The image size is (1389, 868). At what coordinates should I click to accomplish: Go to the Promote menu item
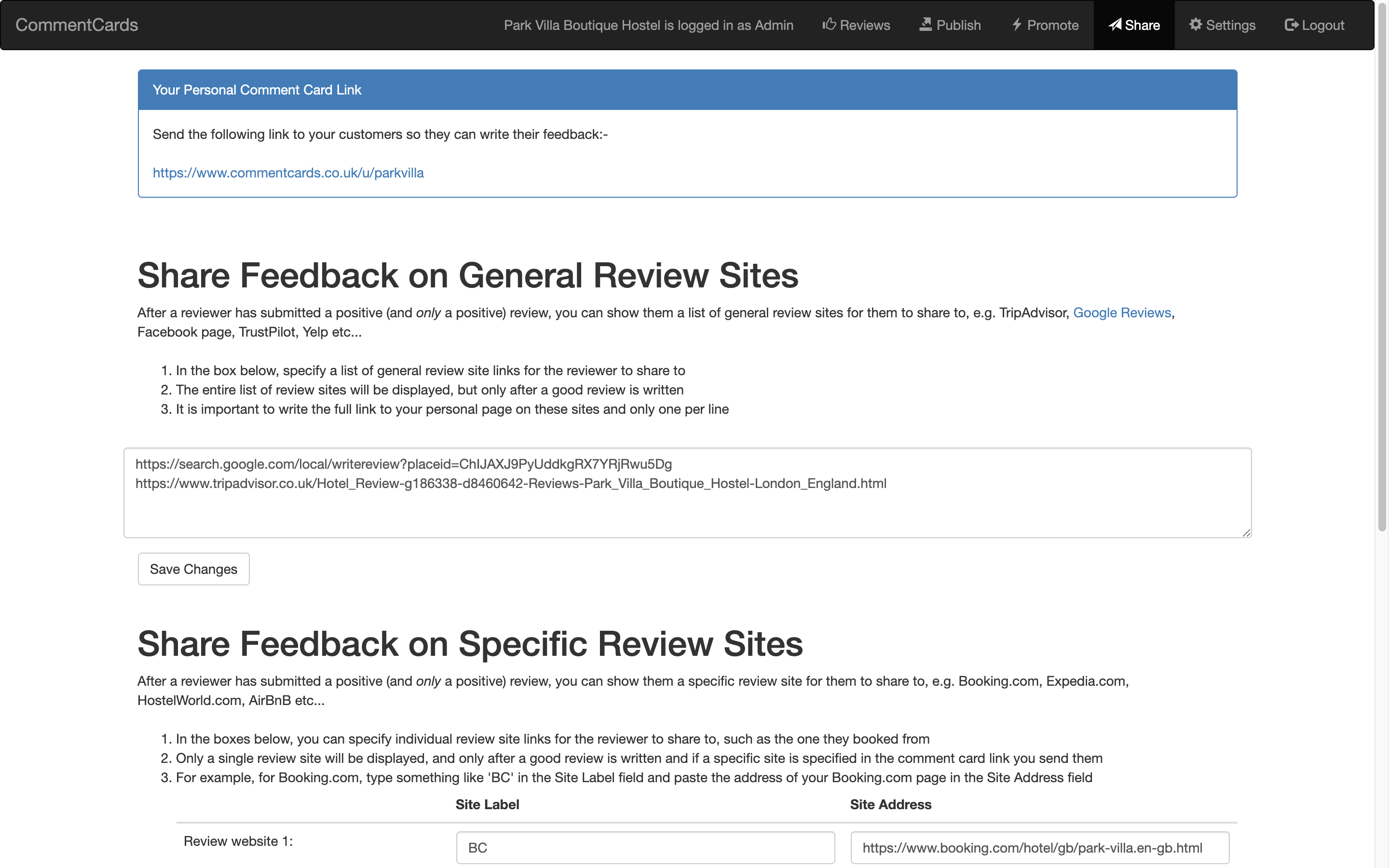1053,25
